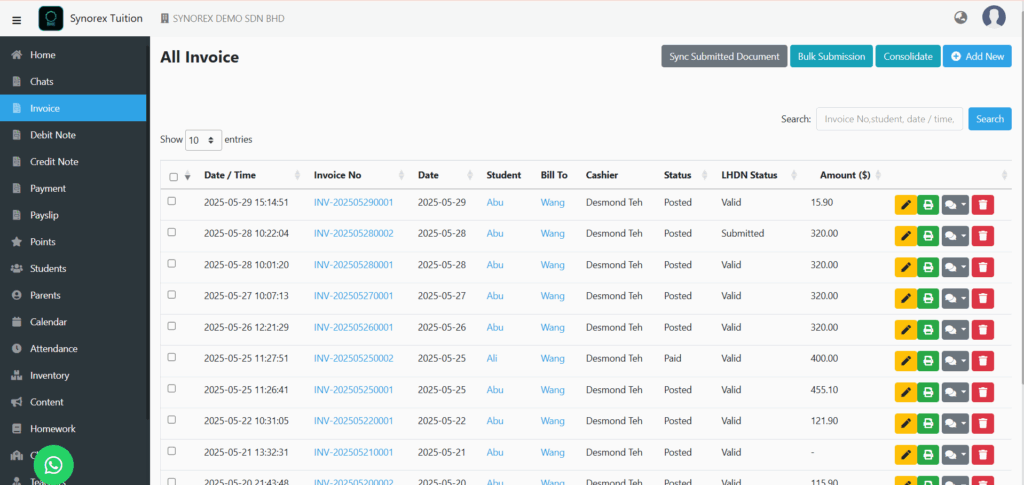Expand message dropdown for INV-202505290001

[955, 204]
